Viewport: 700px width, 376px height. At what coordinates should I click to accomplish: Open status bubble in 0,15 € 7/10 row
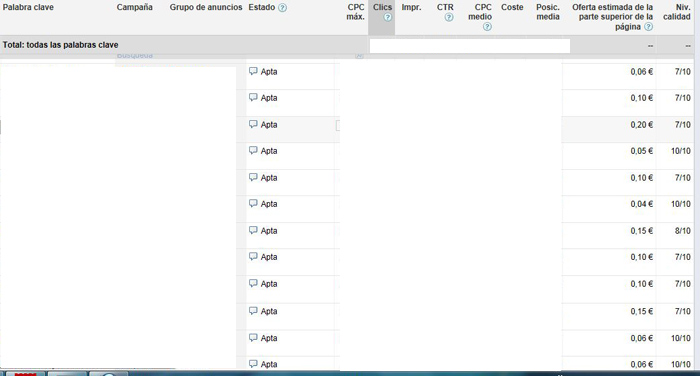point(253,310)
